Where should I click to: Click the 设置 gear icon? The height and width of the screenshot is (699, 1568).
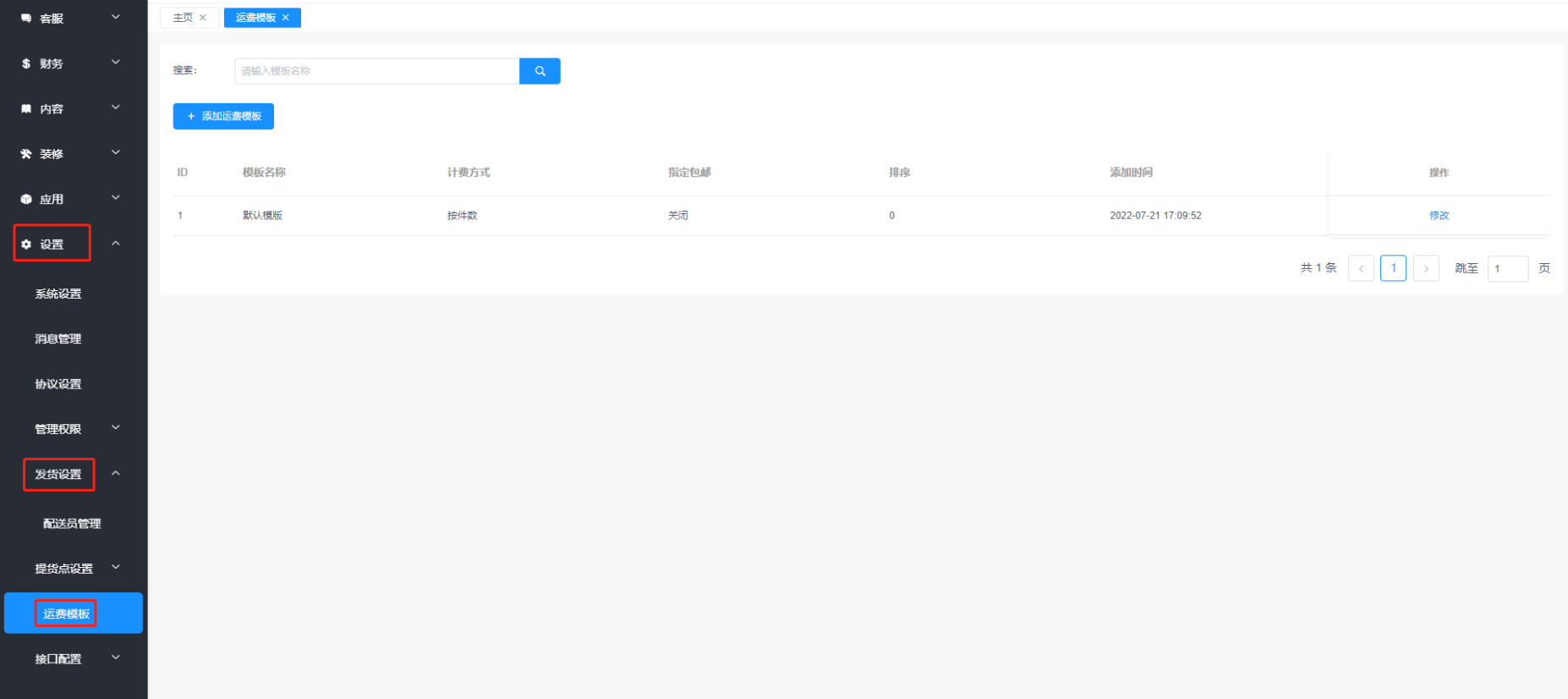click(x=26, y=245)
